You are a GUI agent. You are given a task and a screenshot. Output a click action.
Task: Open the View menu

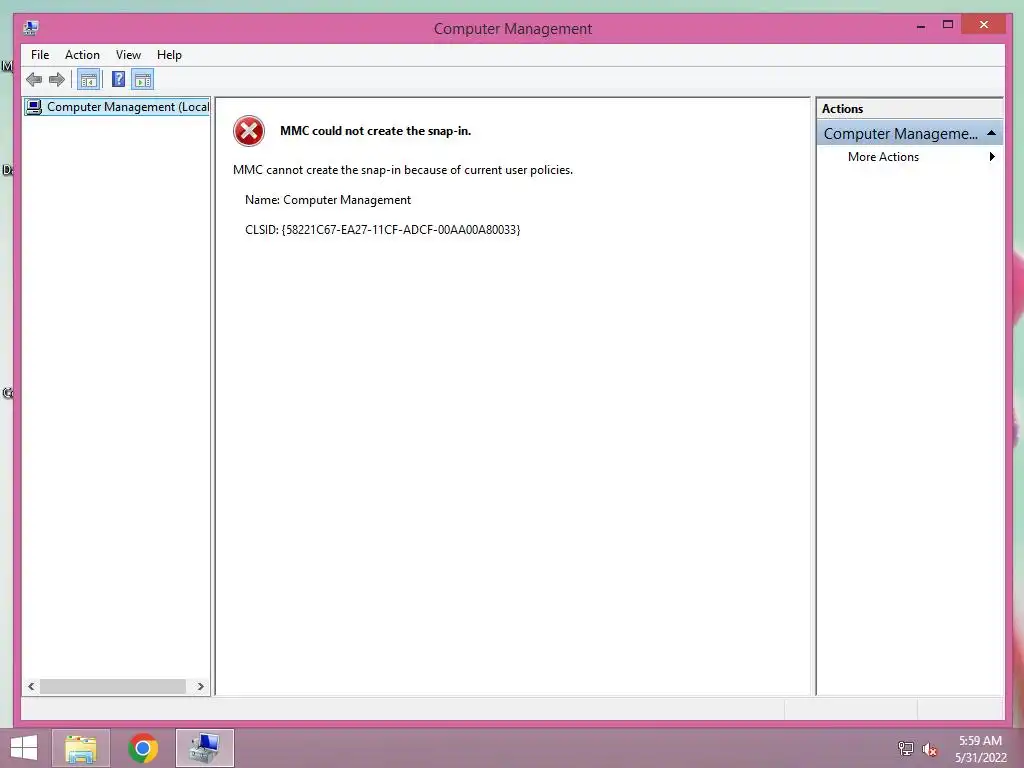(128, 55)
